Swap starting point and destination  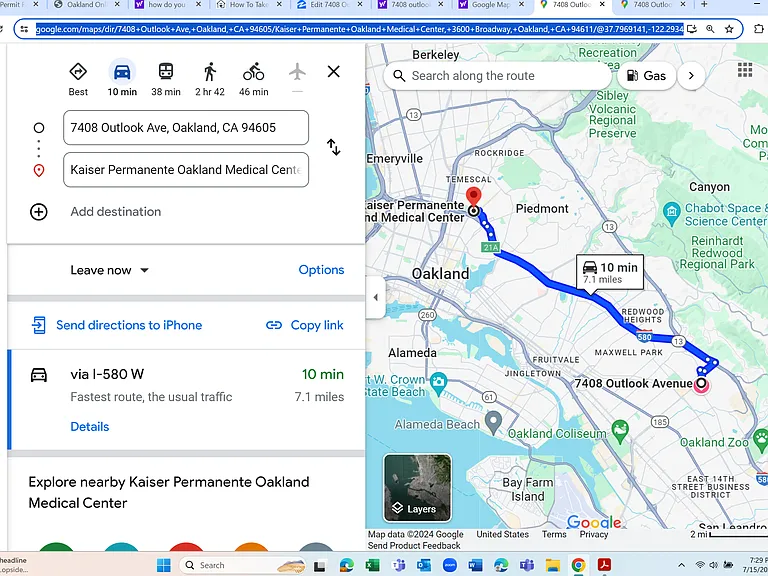pos(334,147)
